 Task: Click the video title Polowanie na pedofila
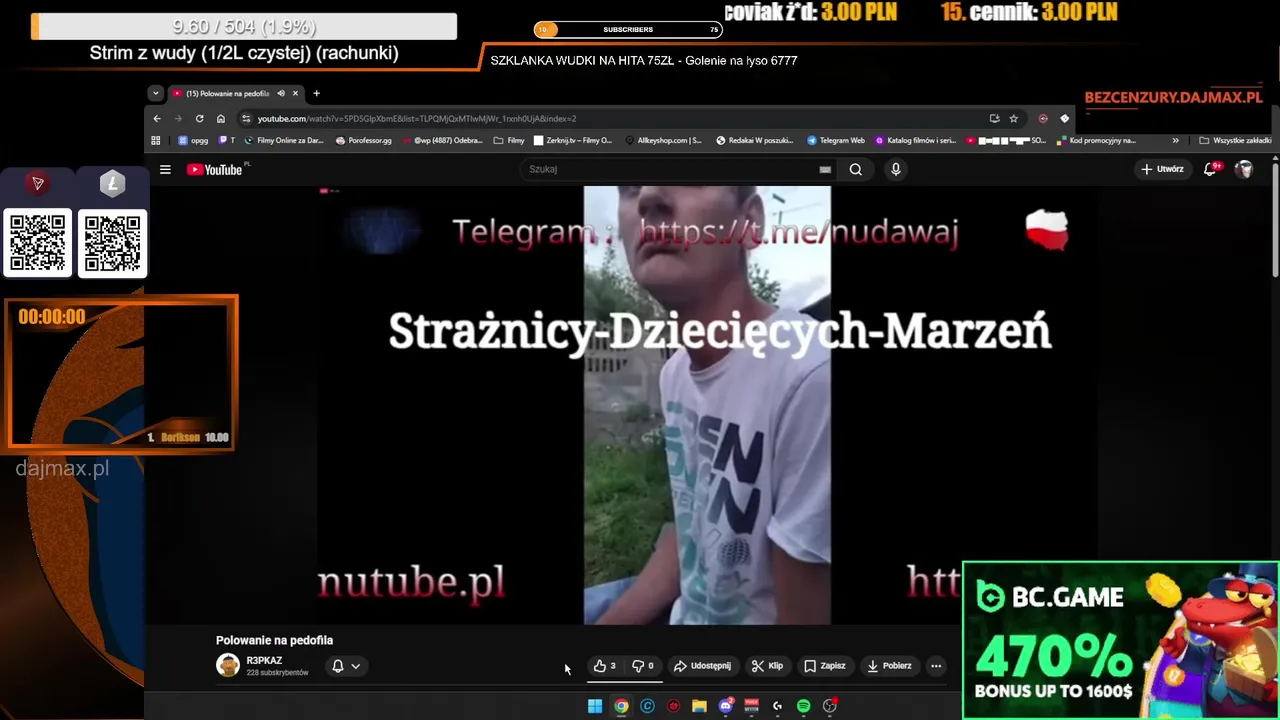[274, 640]
